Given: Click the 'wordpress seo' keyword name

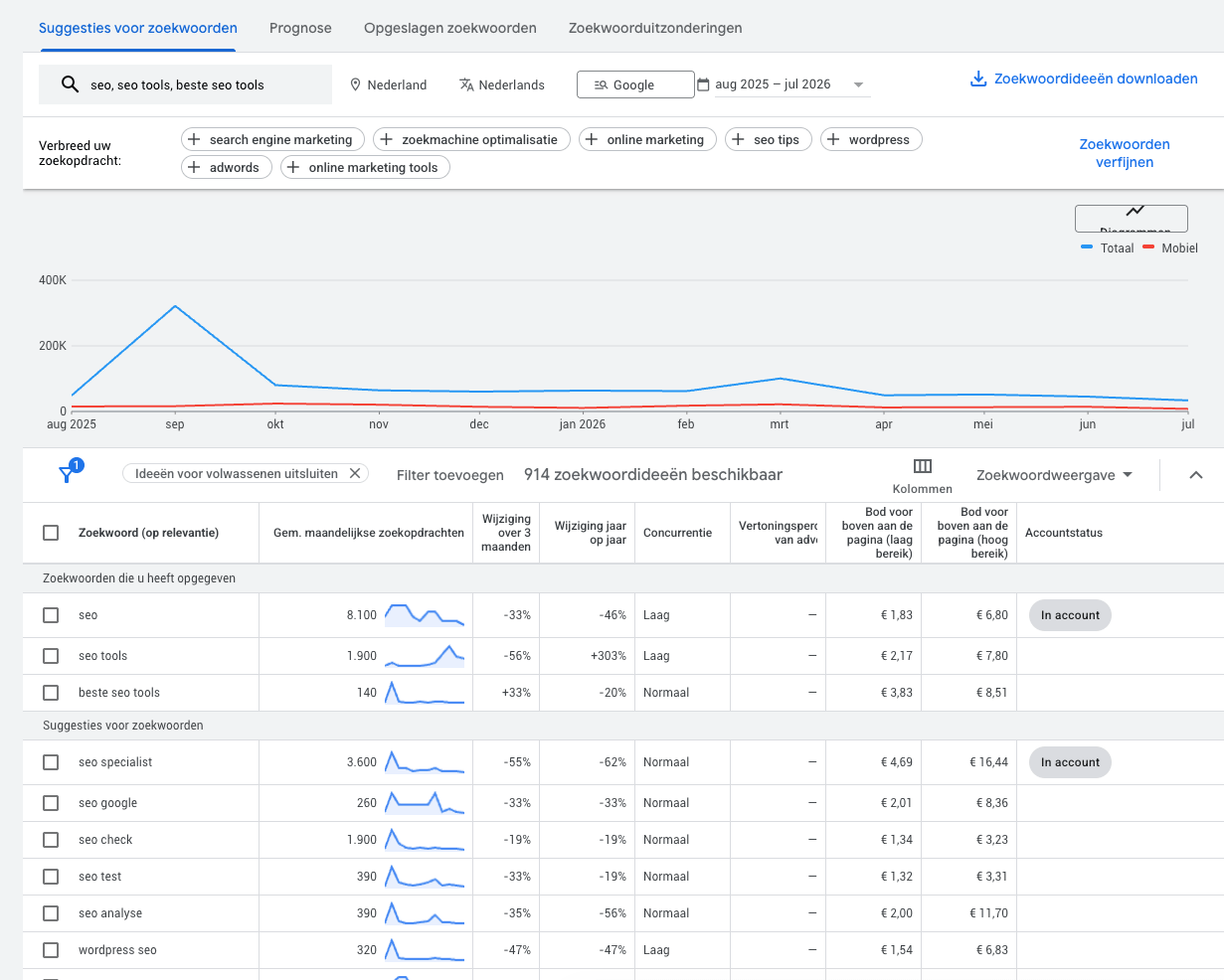Looking at the screenshot, I should pyautogui.click(x=117, y=950).
